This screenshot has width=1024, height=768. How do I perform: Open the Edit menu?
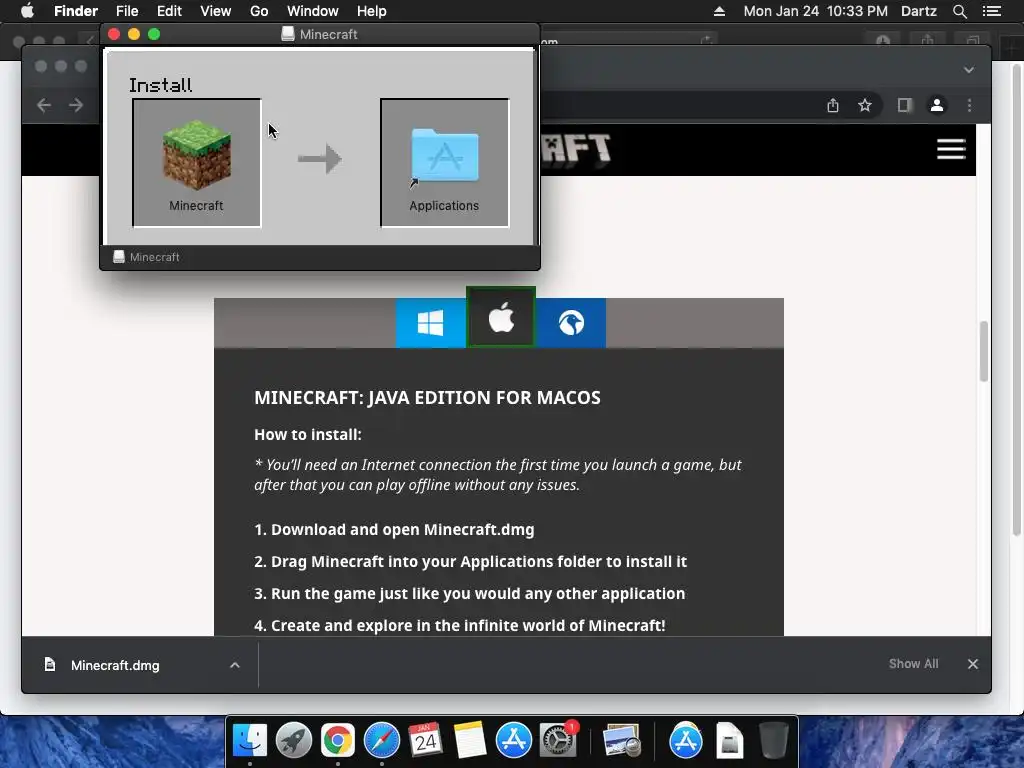(169, 11)
